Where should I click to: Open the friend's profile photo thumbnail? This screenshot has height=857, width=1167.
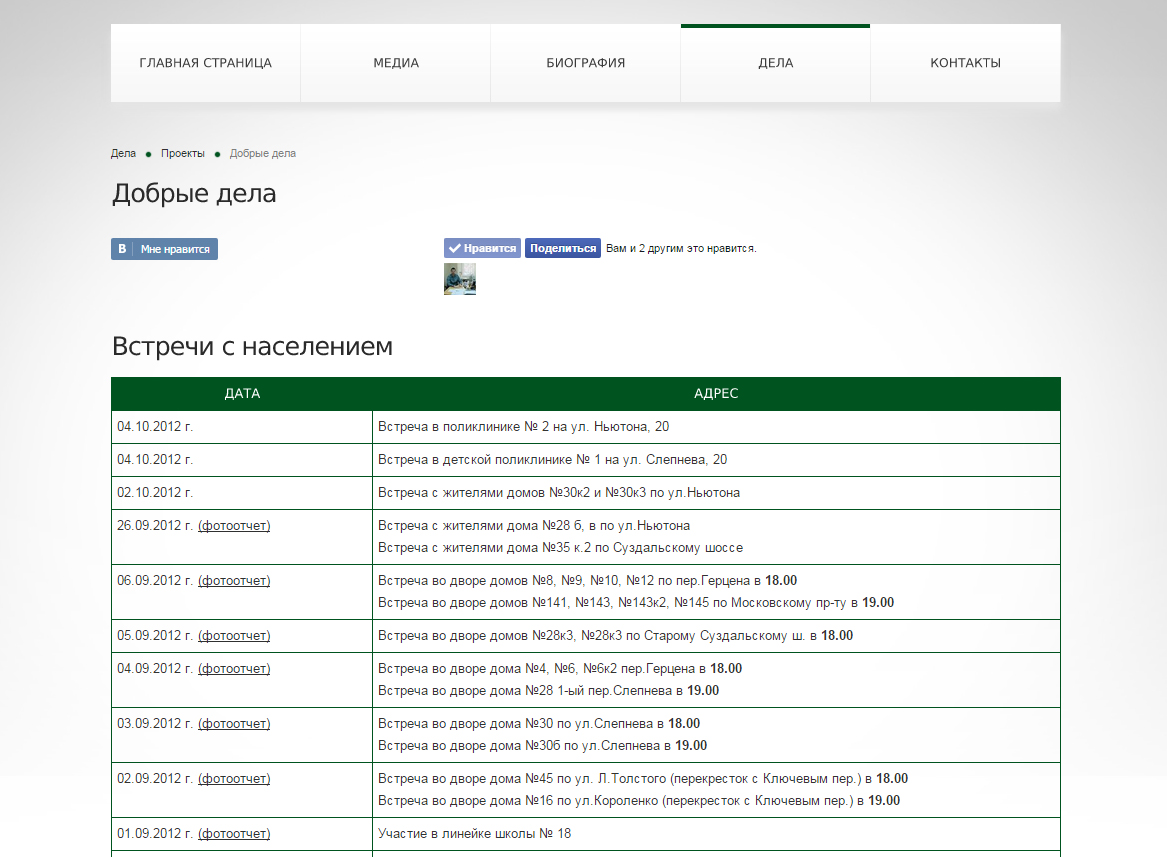[x=460, y=279]
